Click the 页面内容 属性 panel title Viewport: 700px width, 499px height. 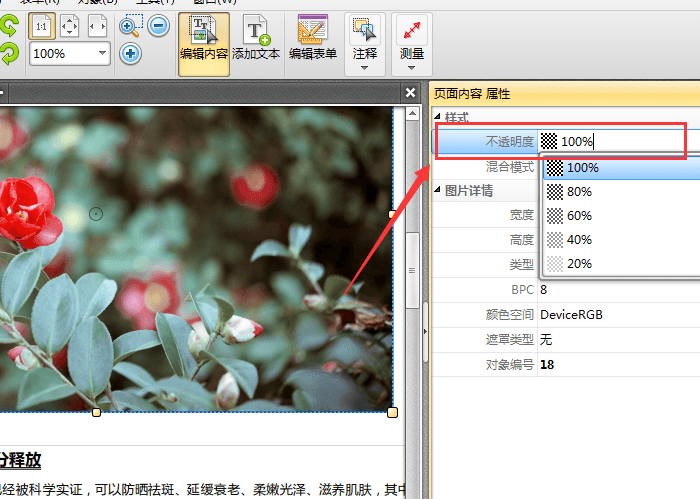[472, 94]
